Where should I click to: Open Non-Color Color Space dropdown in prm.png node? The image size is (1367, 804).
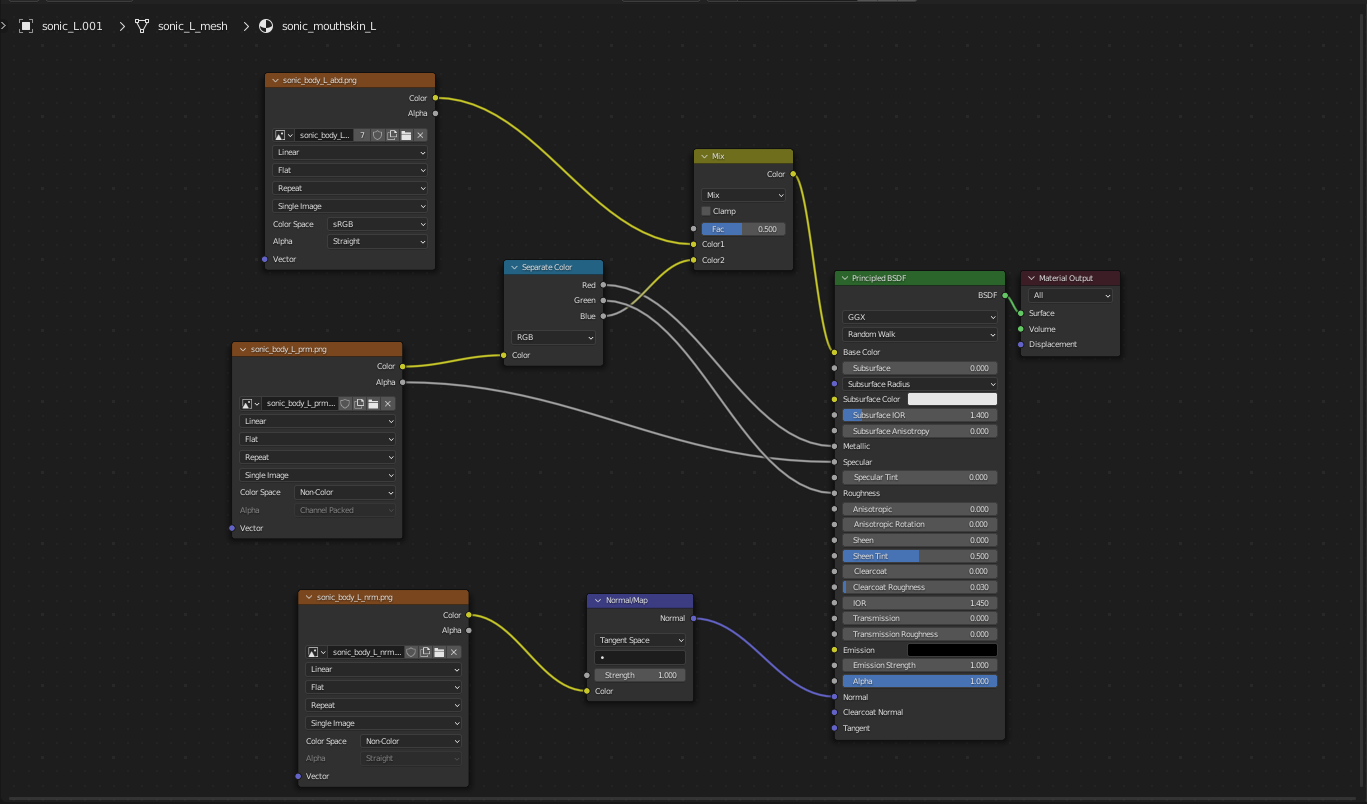(x=345, y=492)
